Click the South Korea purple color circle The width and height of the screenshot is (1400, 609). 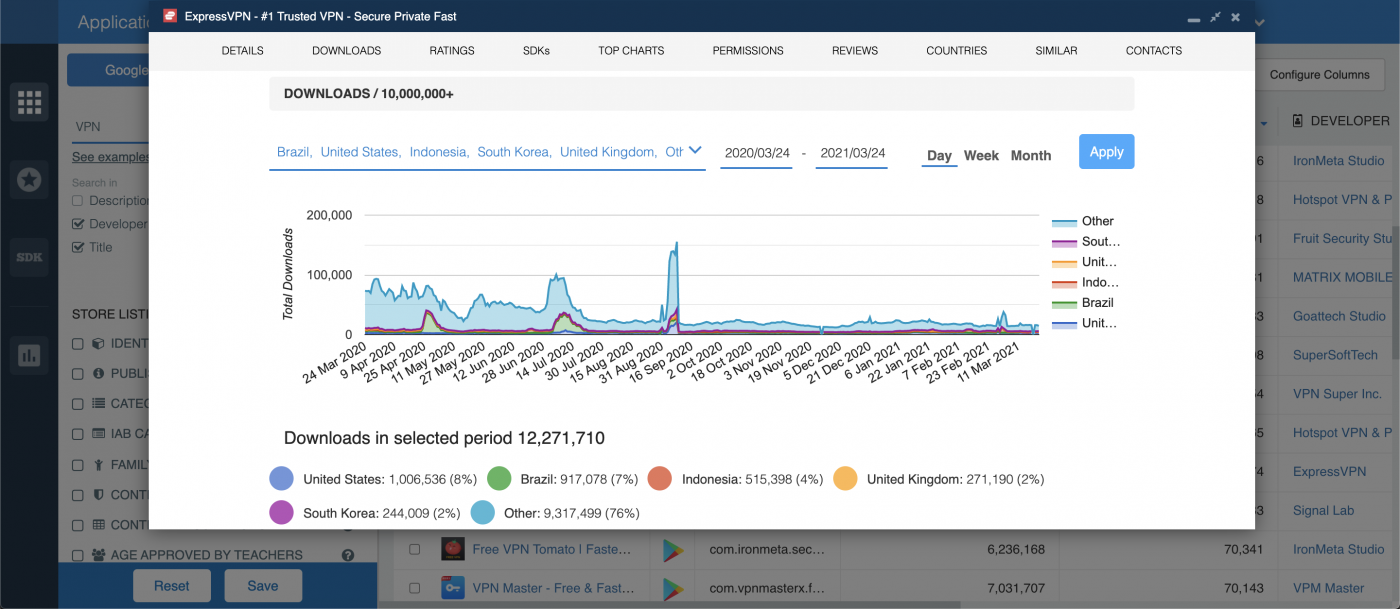click(x=282, y=513)
